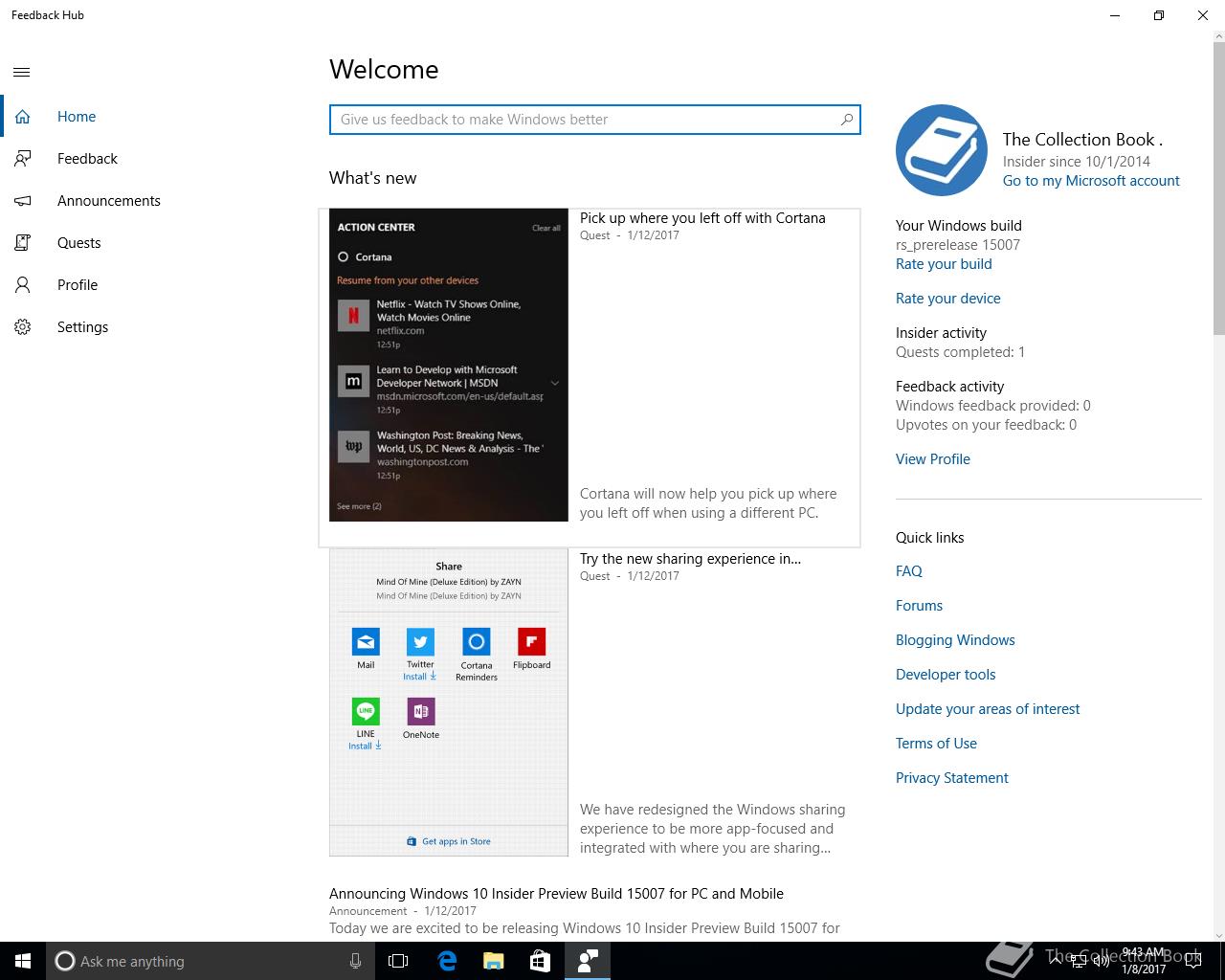Open the Forums quick link
1225x980 pixels.
point(919,606)
